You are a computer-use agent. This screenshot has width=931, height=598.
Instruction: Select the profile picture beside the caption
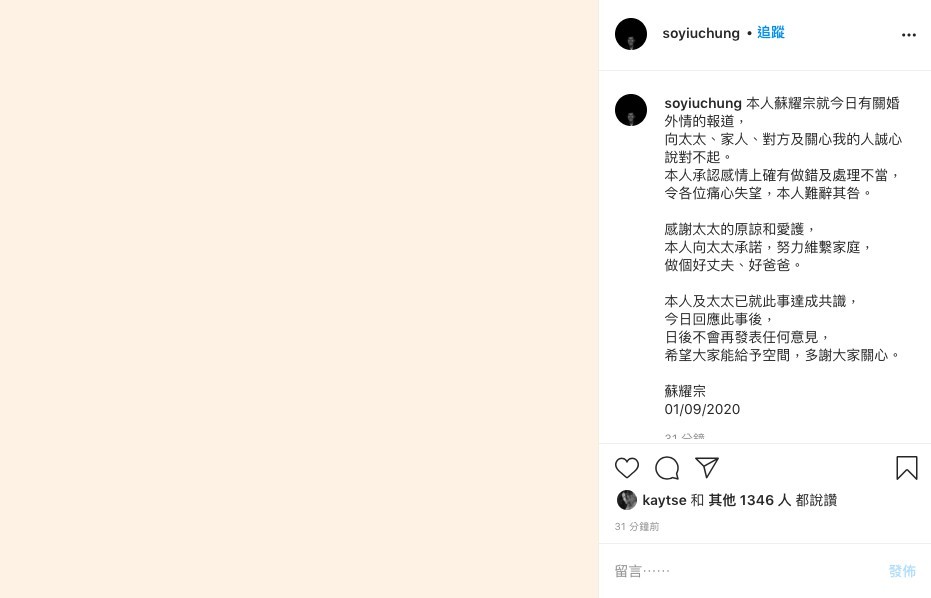tap(631, 110)
